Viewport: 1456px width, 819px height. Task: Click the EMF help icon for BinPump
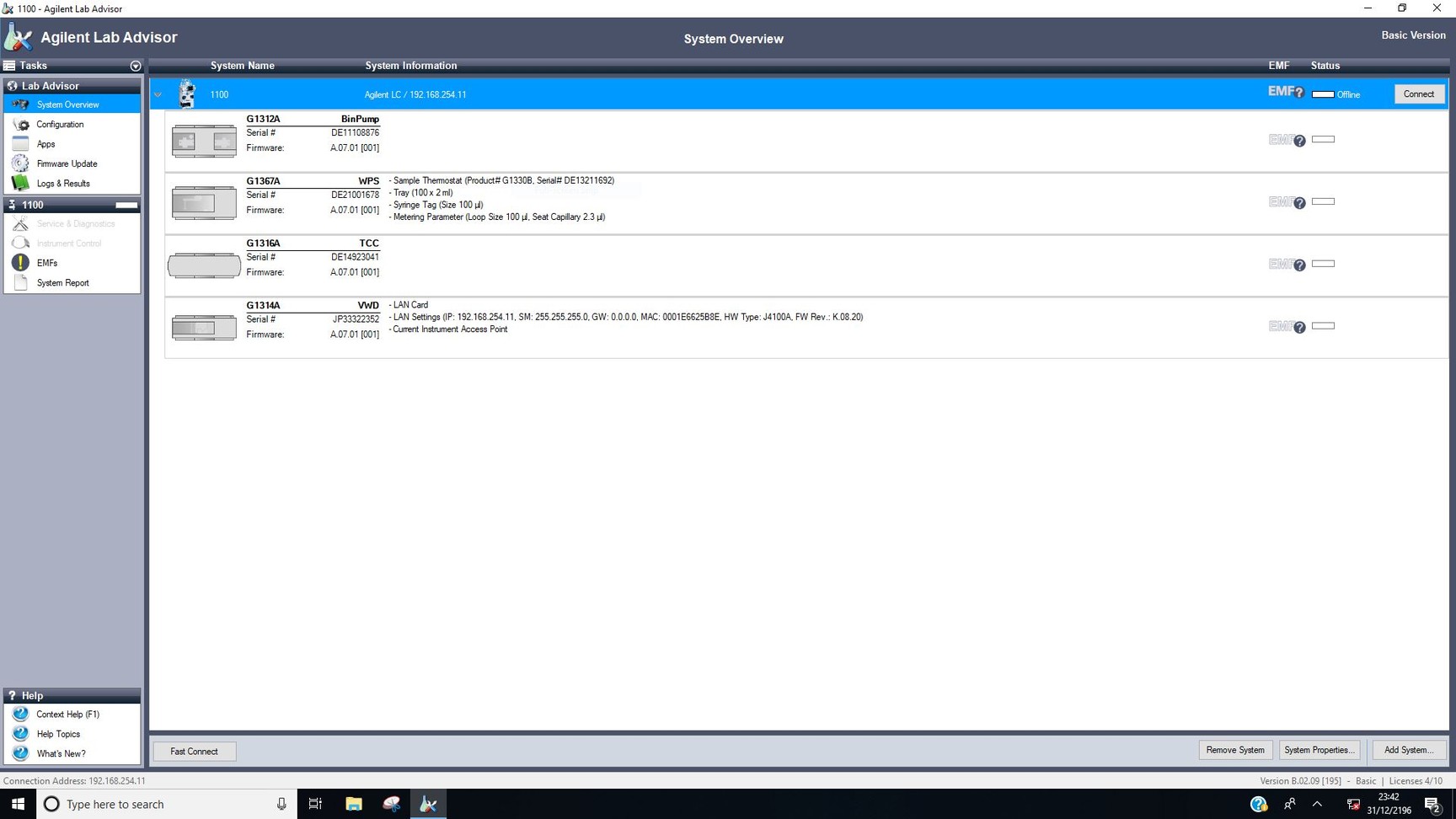point(1299,141)
